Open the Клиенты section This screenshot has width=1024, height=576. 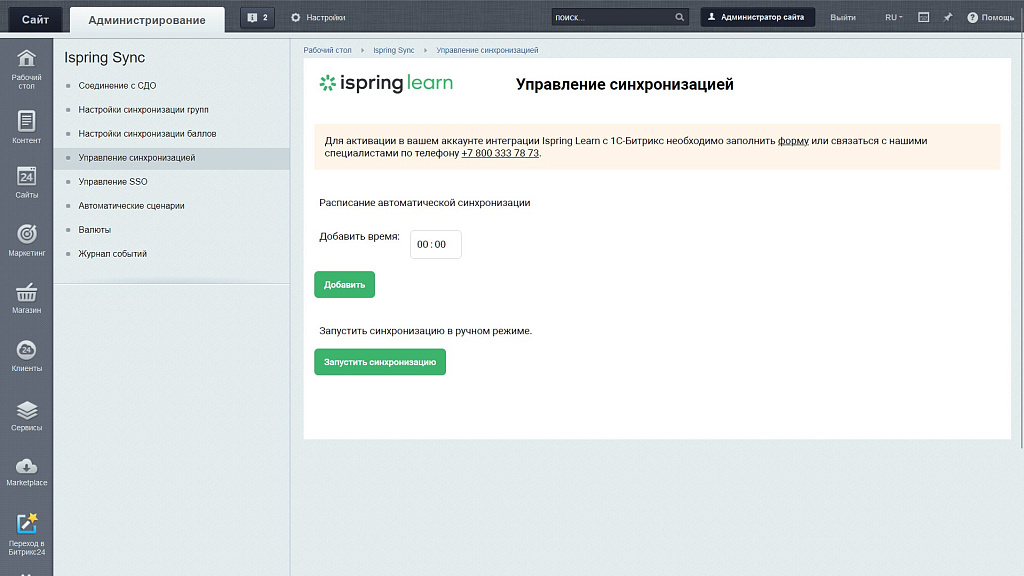coord(28,355)
